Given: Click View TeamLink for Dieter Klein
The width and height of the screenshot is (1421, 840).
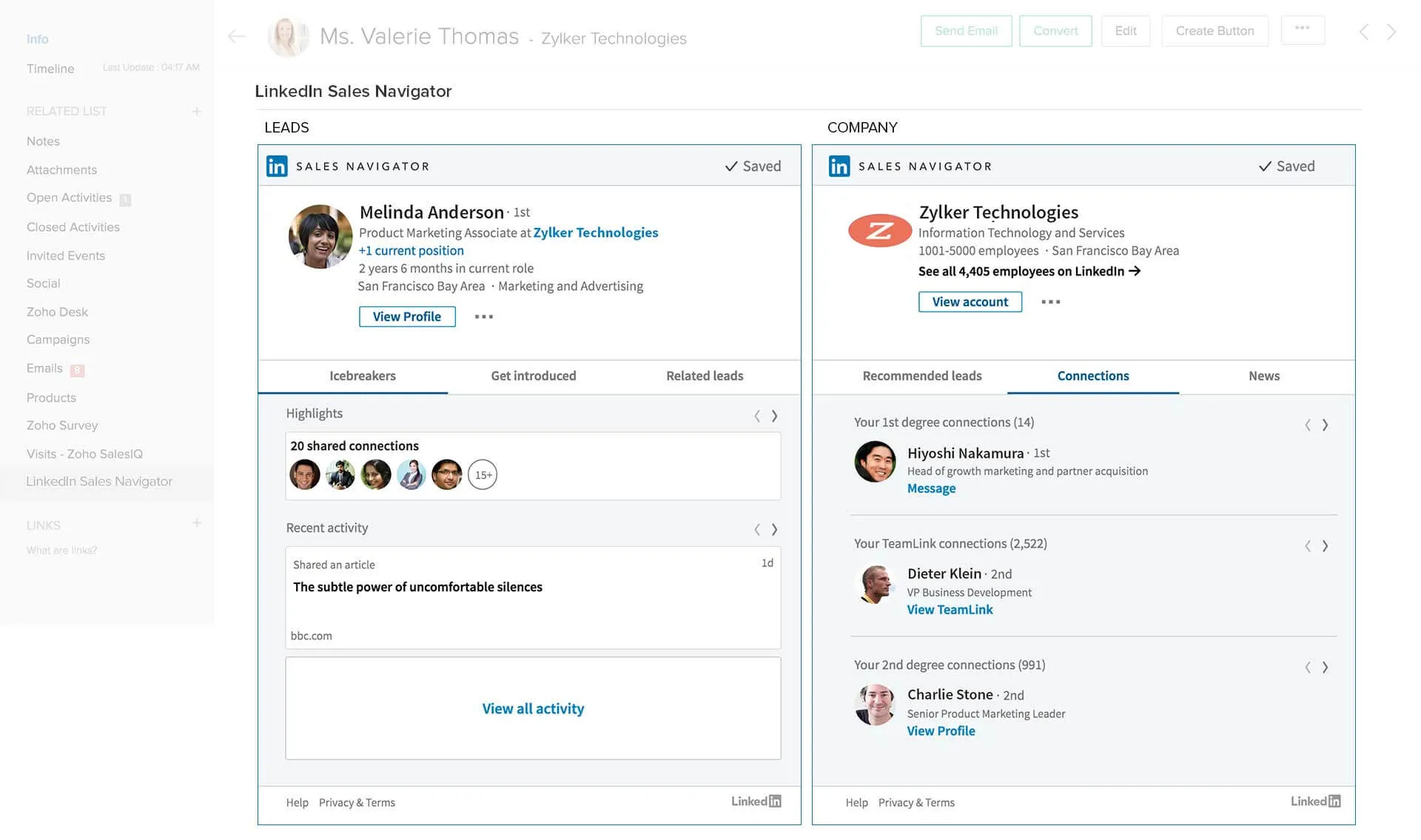Looking at the screenshot, I should [950, 610].
